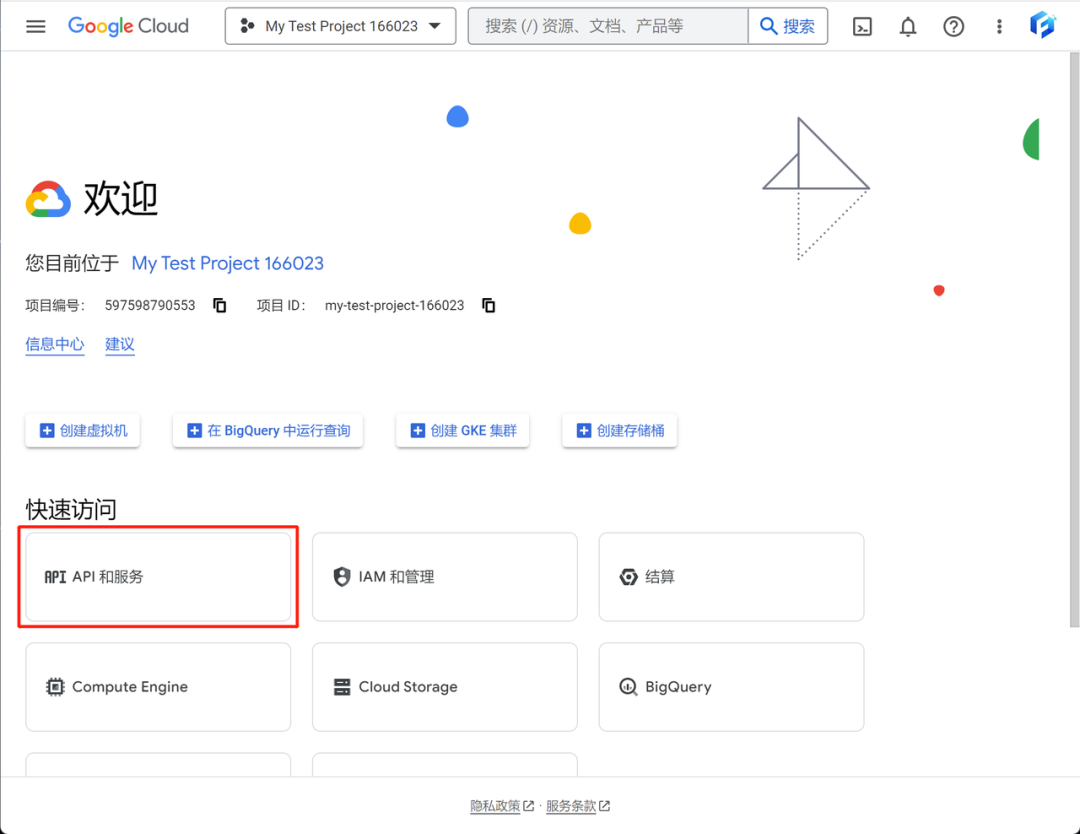Click the Cloud Storage icon
Screen dimensions: 1080x834
coord(342,687)
